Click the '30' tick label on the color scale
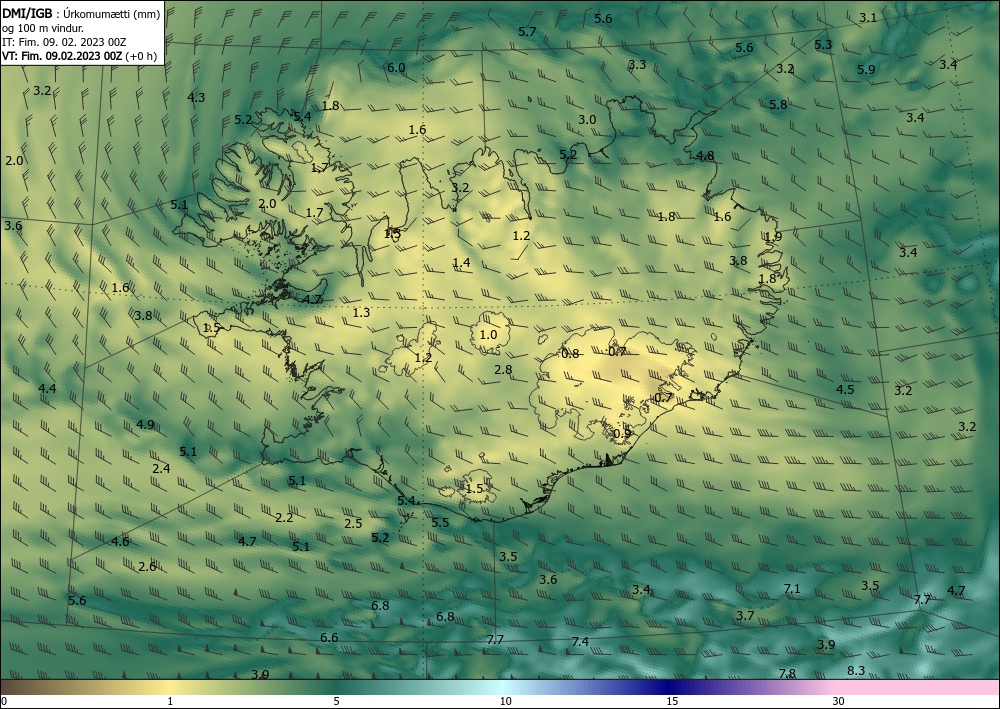 pos(838,702)
